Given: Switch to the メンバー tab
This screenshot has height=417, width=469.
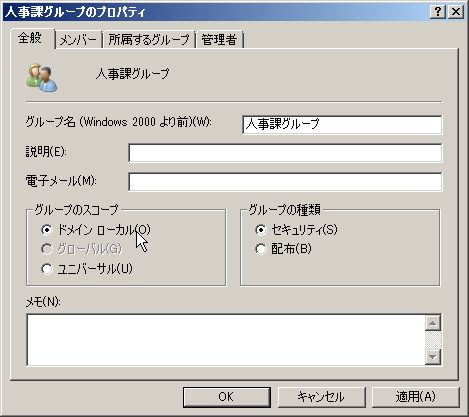Looking at the screenshot, I should [x=78, y=40].
